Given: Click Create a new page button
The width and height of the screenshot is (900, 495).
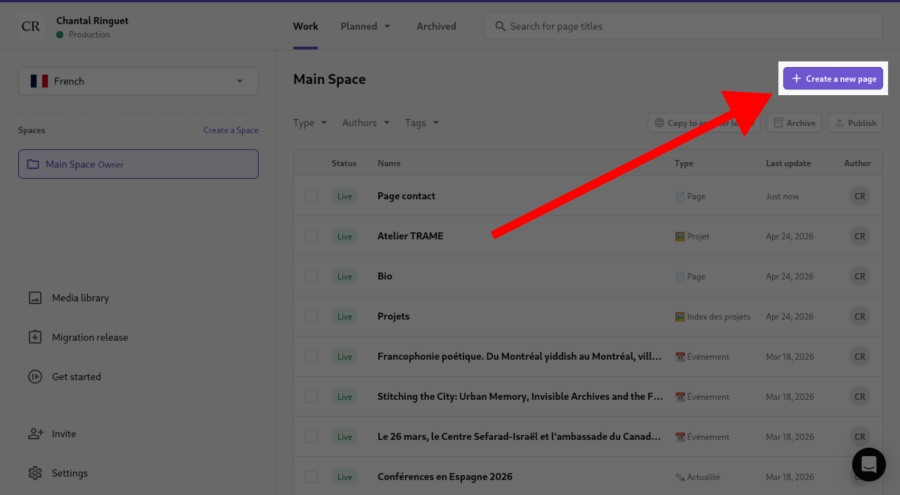Looking at the screenshot, I should [x=833, y=79].
